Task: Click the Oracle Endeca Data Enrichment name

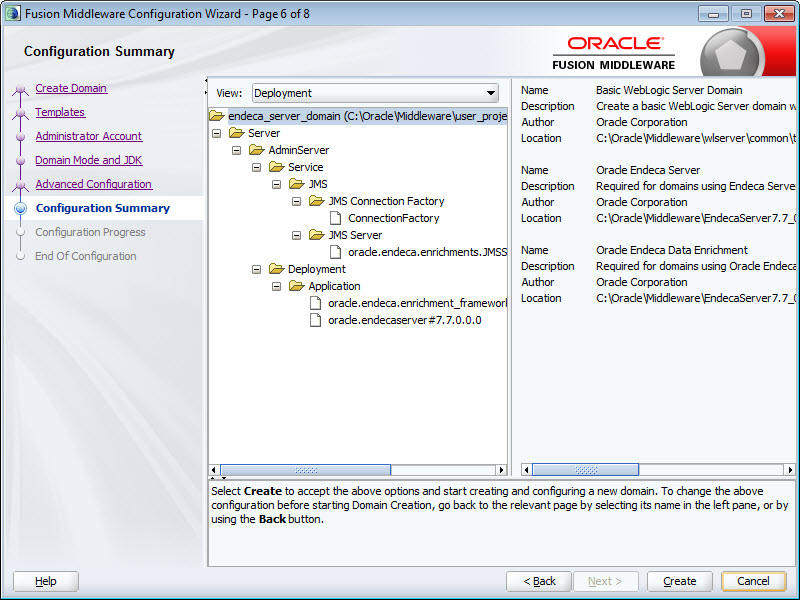Action: pyautogui.click(x=672, y=250)
